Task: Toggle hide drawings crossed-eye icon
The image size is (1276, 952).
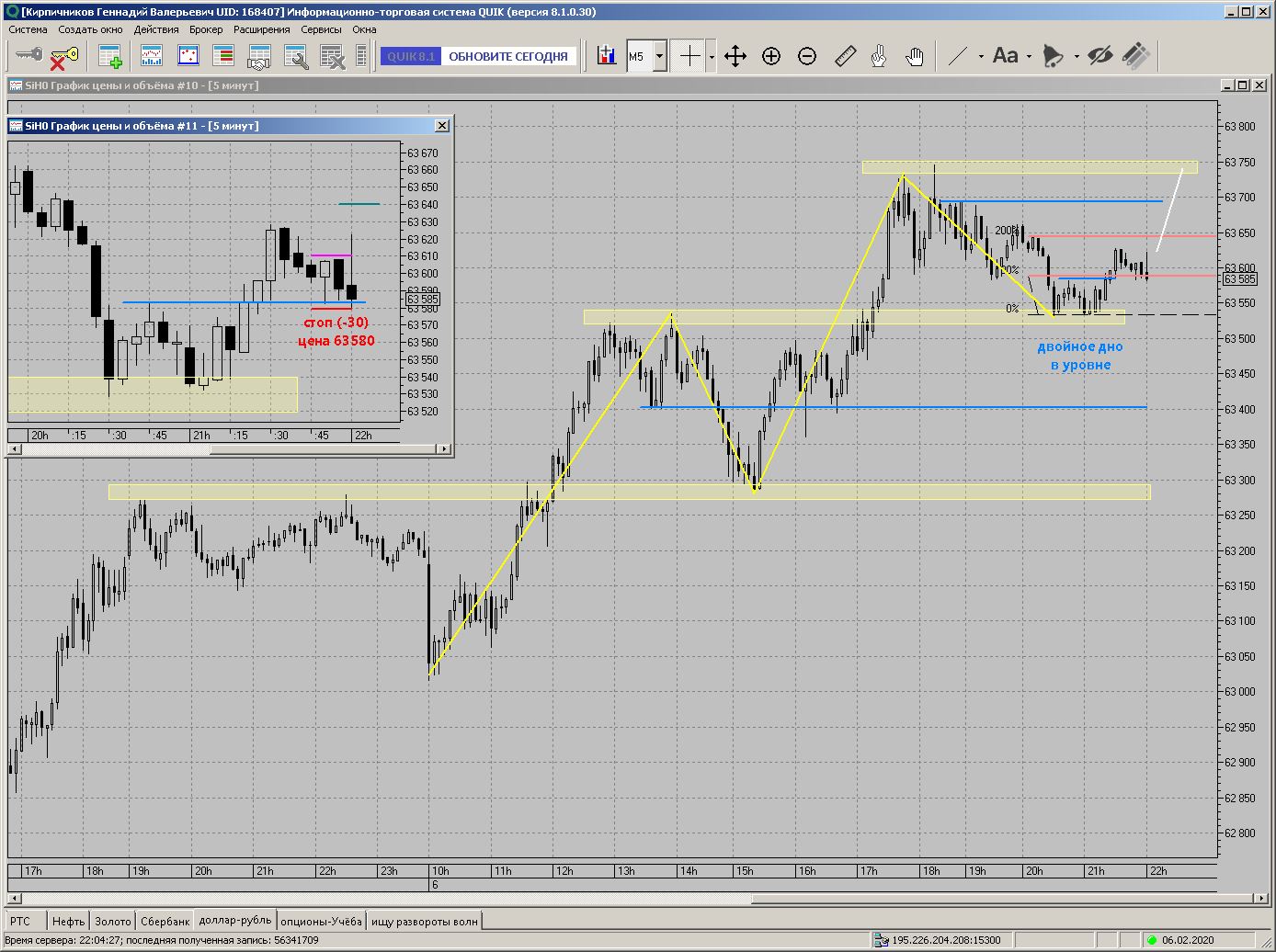Action: point(1100,56)
